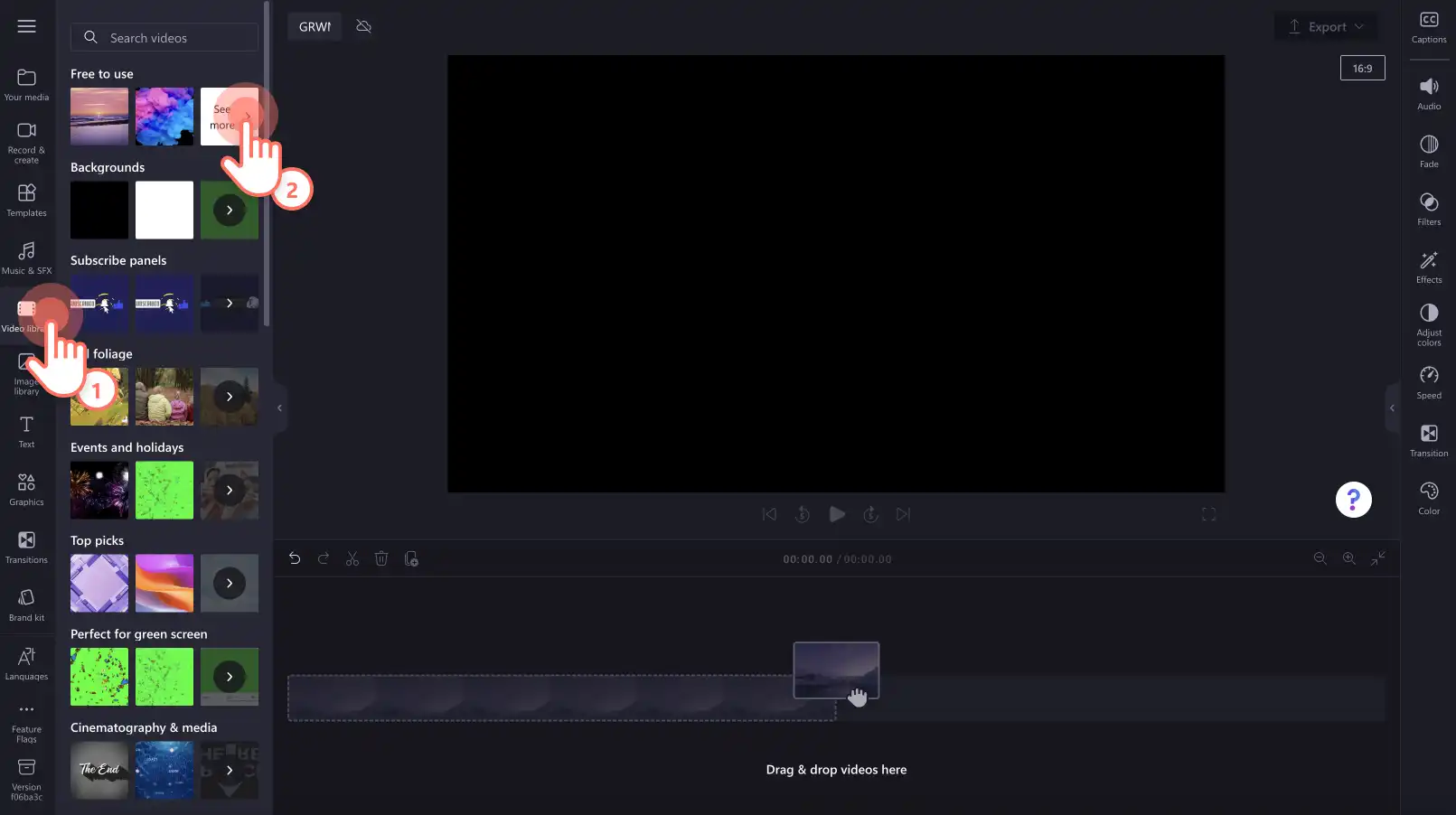Screen dimensions: 1456x815
Task: Click the cloud sync off icon
Action: pyautogui.click(x=364, y=26)
